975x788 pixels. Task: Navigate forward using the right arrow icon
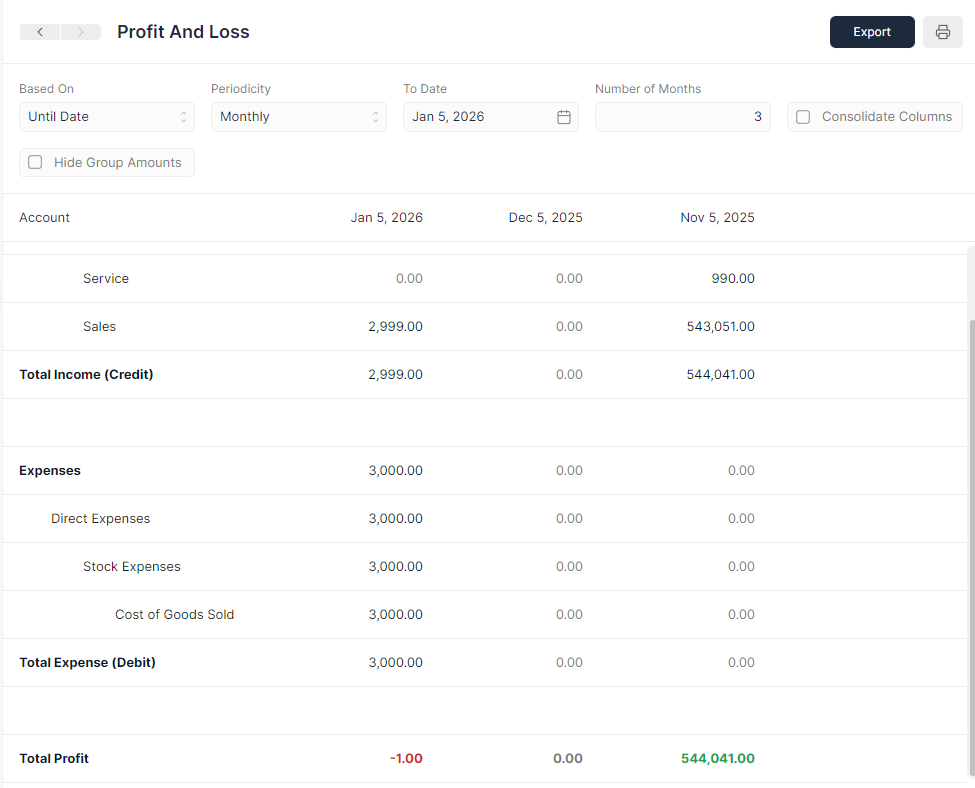79,31
